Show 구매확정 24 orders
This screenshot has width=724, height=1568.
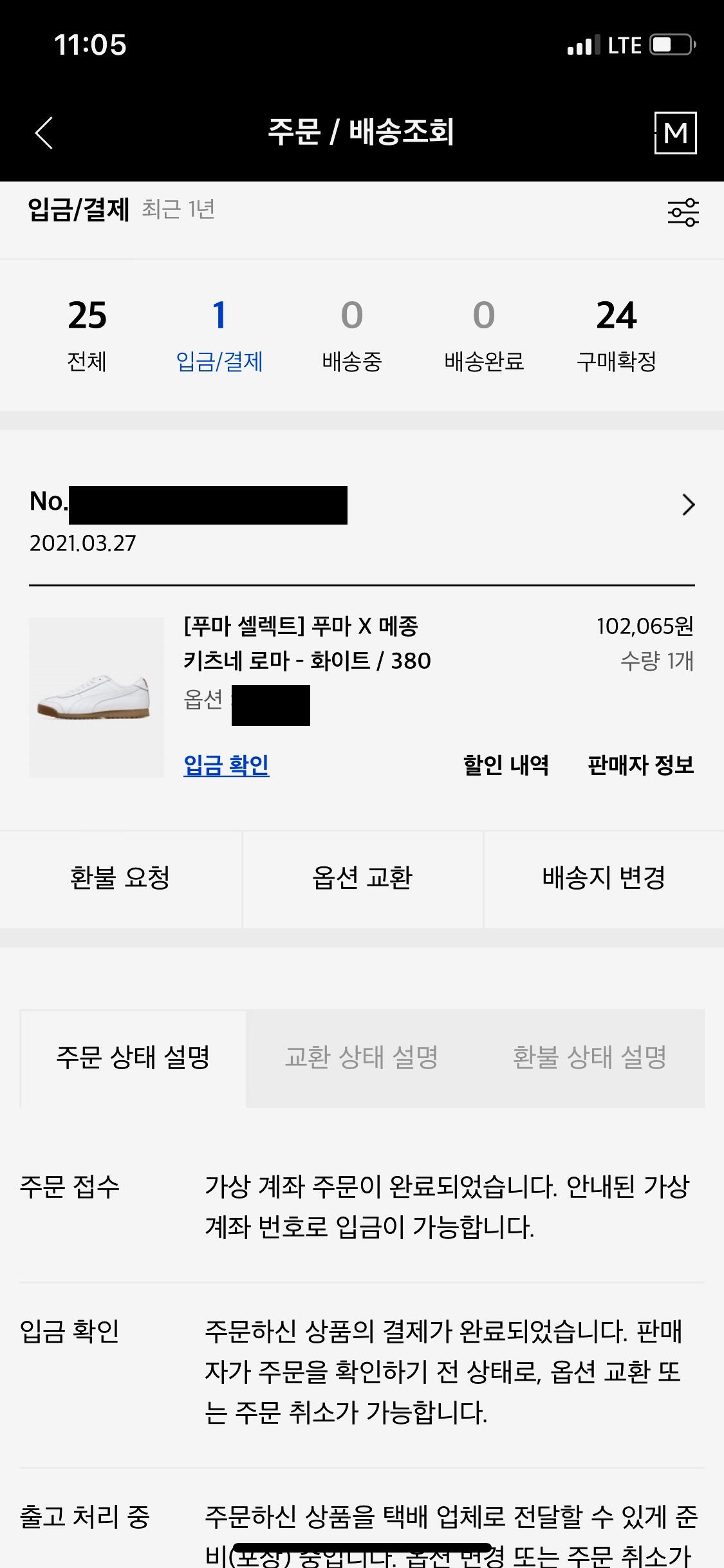pyautogui.click(x=616, y=335)
